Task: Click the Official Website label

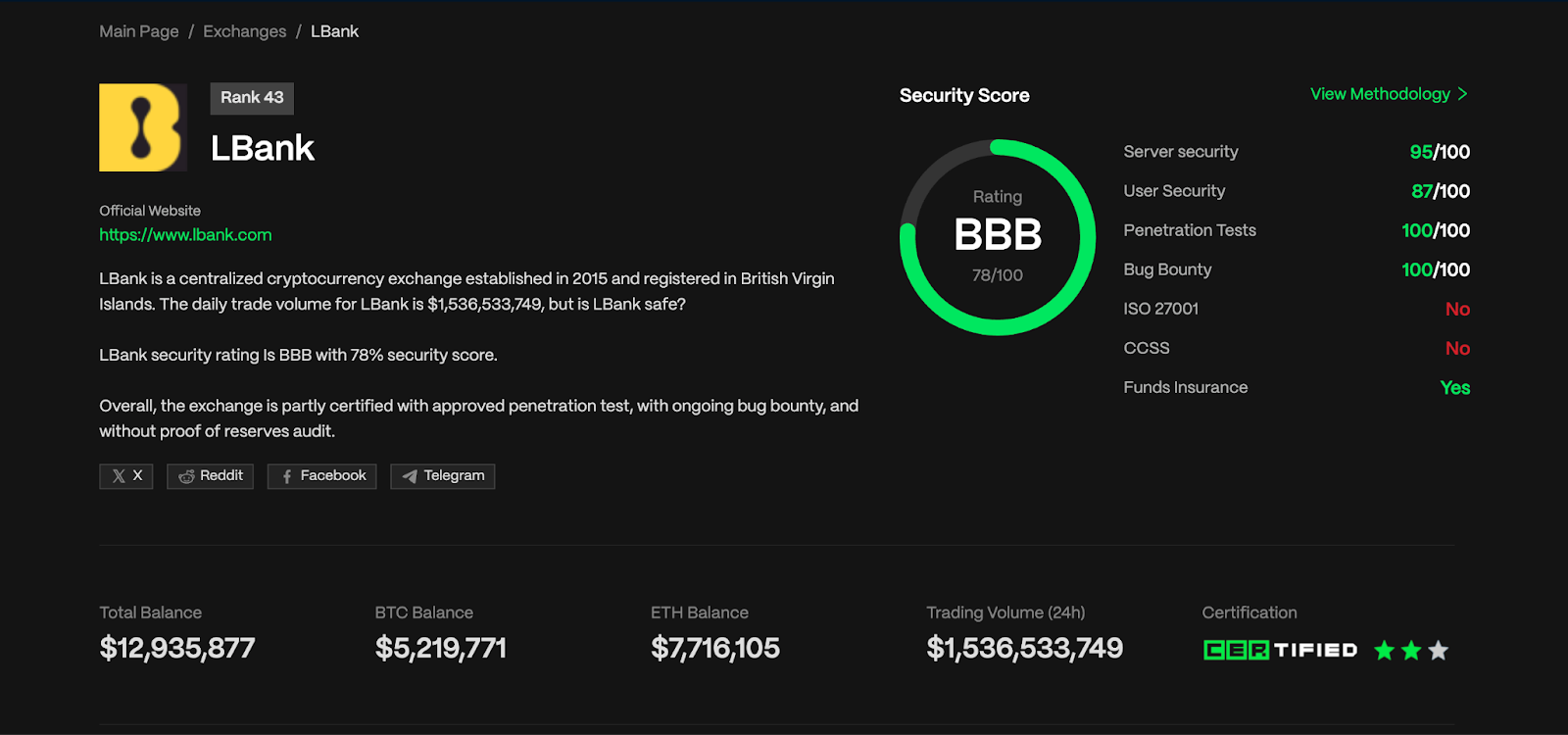Action: [150, 211]
